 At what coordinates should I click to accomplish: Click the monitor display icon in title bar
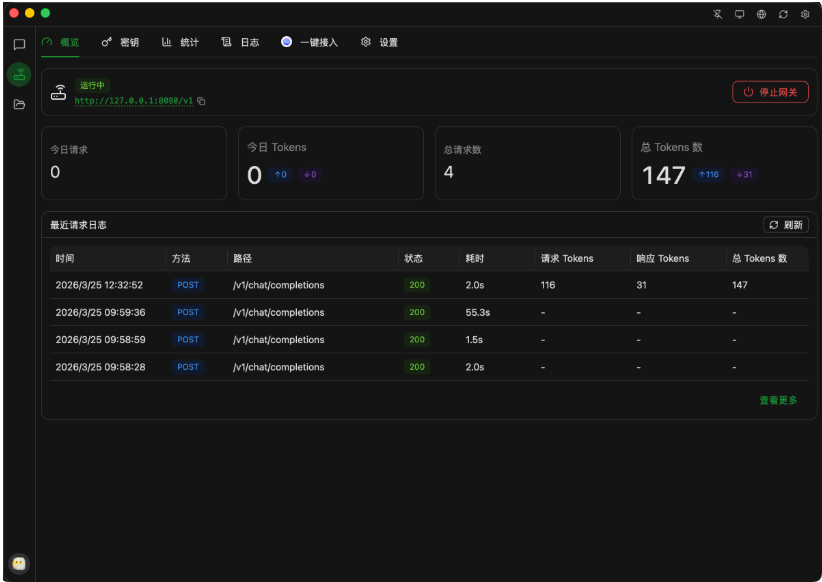(x=740, y=14)
